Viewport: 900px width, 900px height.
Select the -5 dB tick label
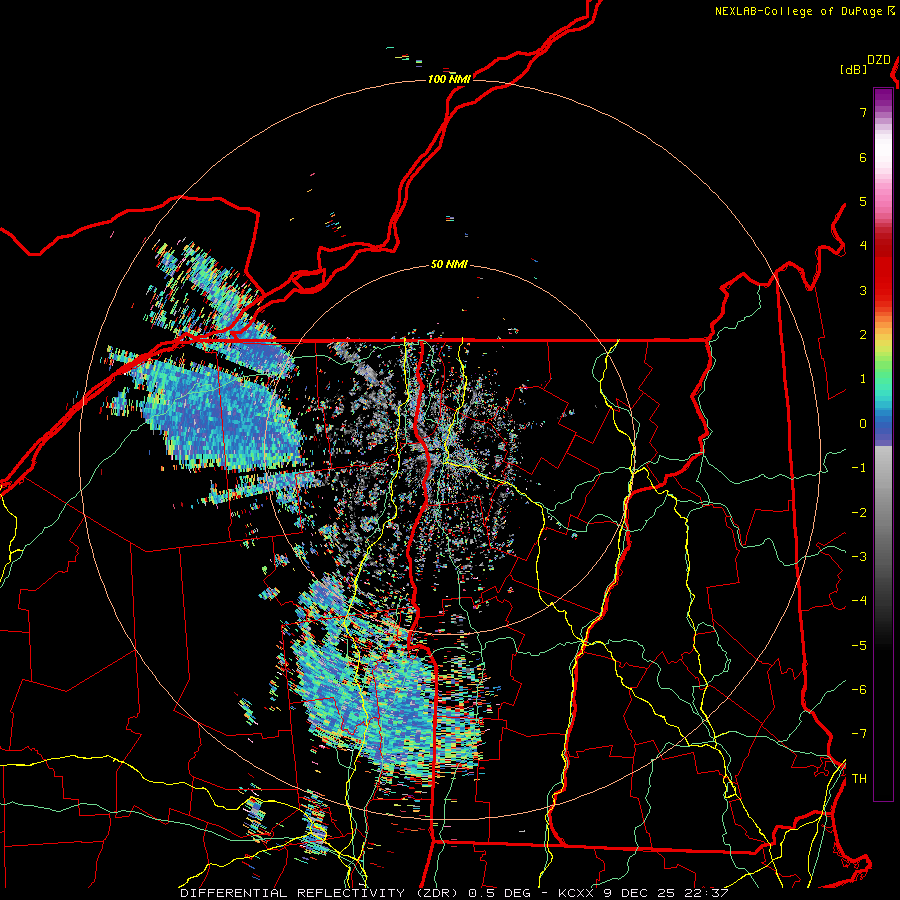[x=859, y=646]
